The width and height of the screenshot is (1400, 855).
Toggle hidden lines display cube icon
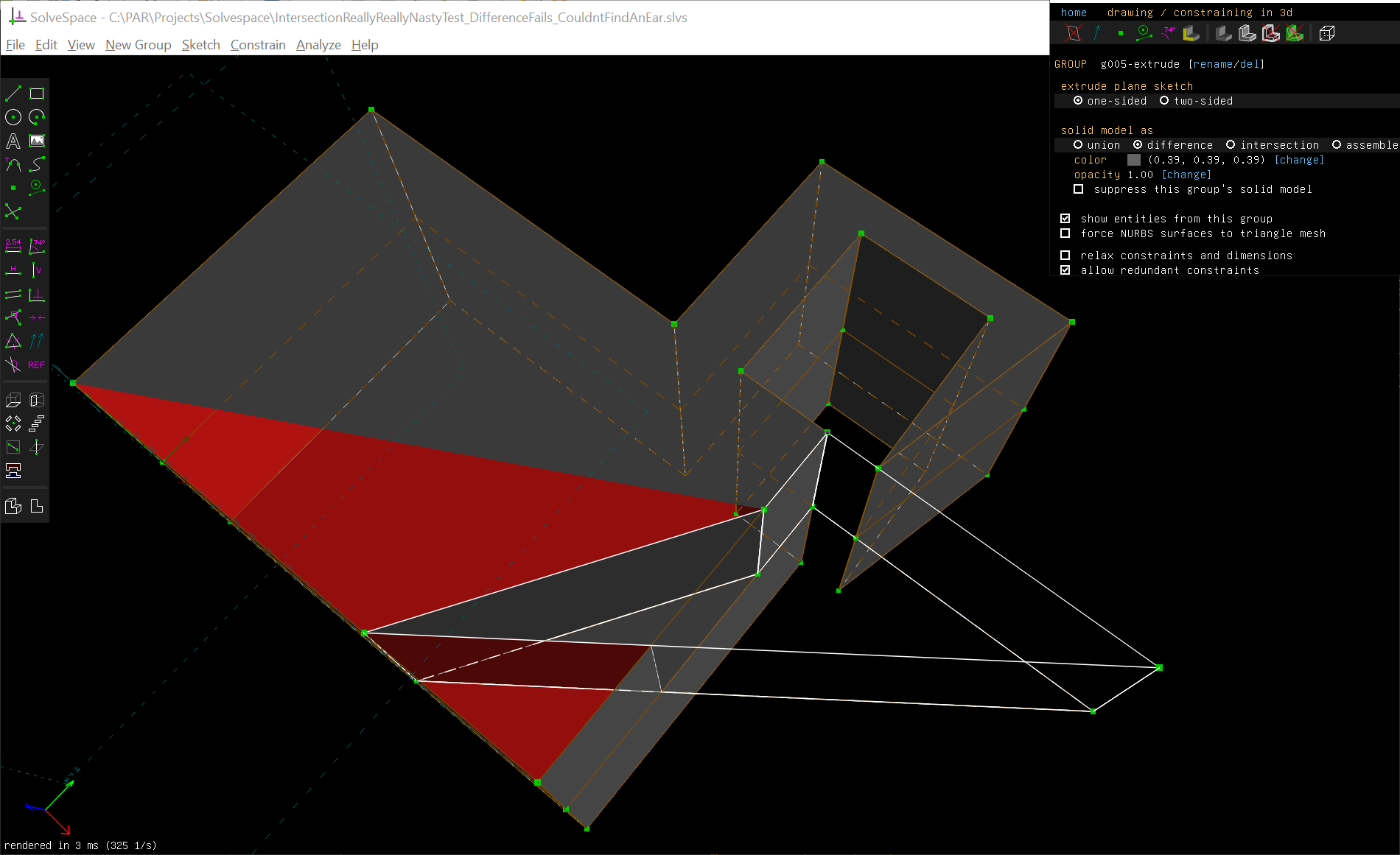[1327, 33]
